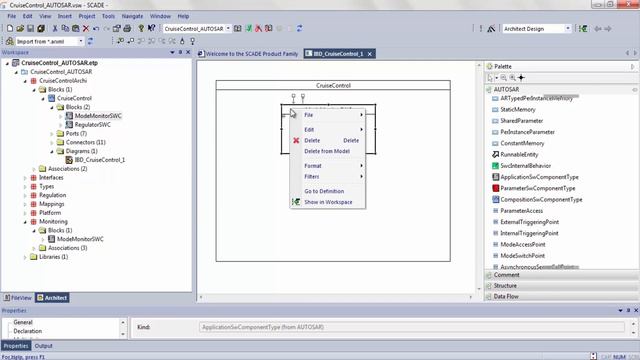Switch to the Output tab
640x360 pixels.
(43, 346)
